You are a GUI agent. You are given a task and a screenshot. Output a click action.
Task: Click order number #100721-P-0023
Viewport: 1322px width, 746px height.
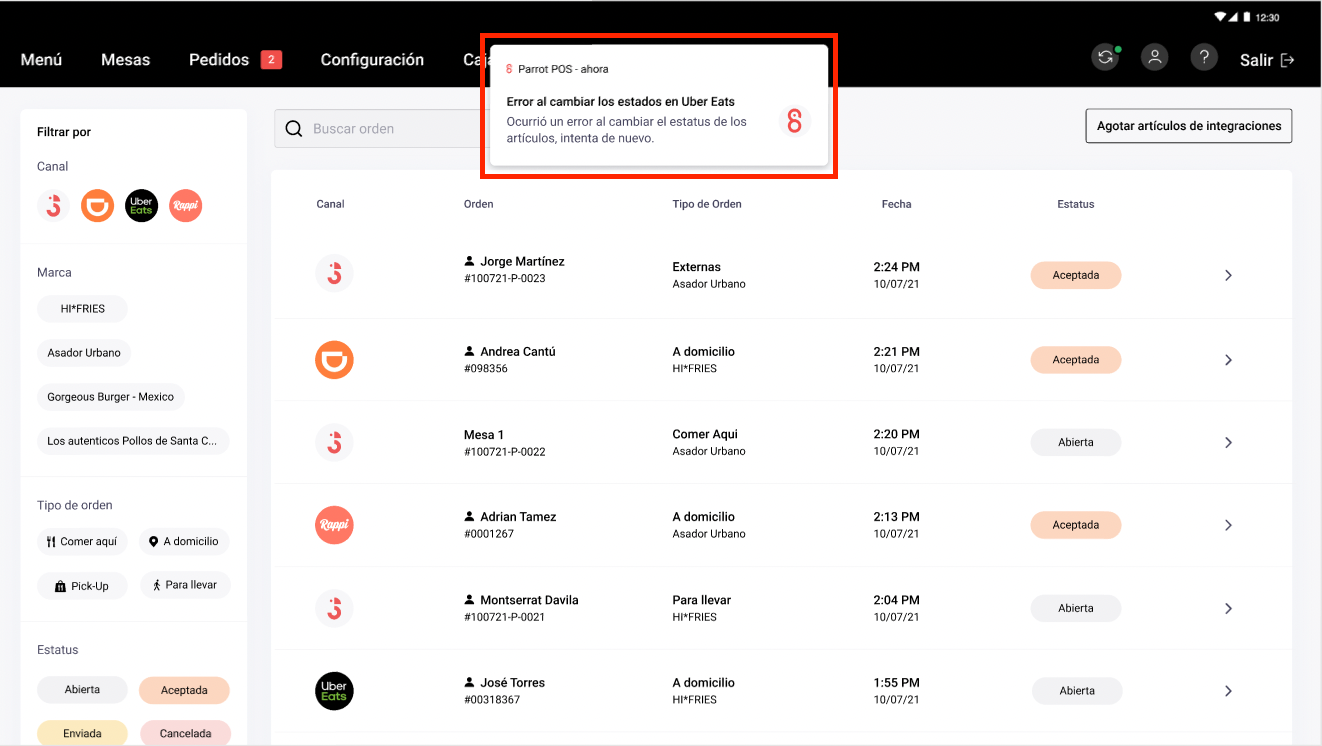pyautogui.click(x=505, y=279)
